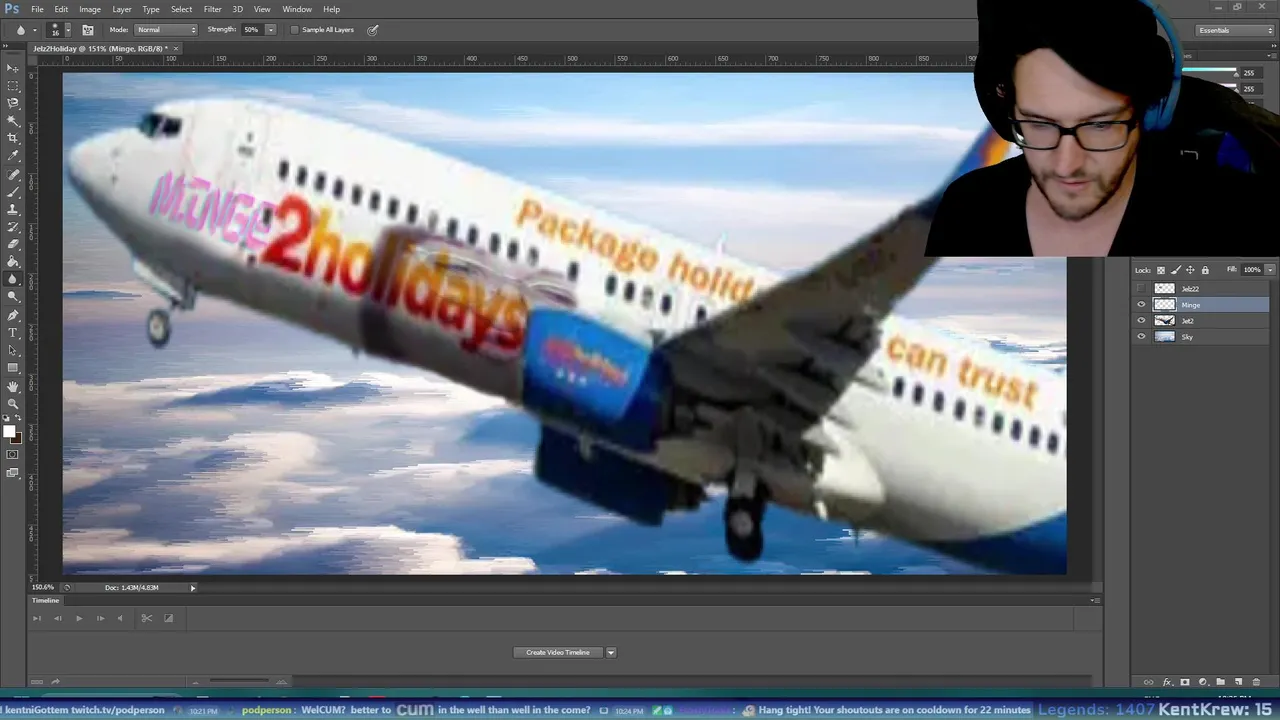Play the timeline
Screen dimensions: 1280x720
tap(79, 618)
